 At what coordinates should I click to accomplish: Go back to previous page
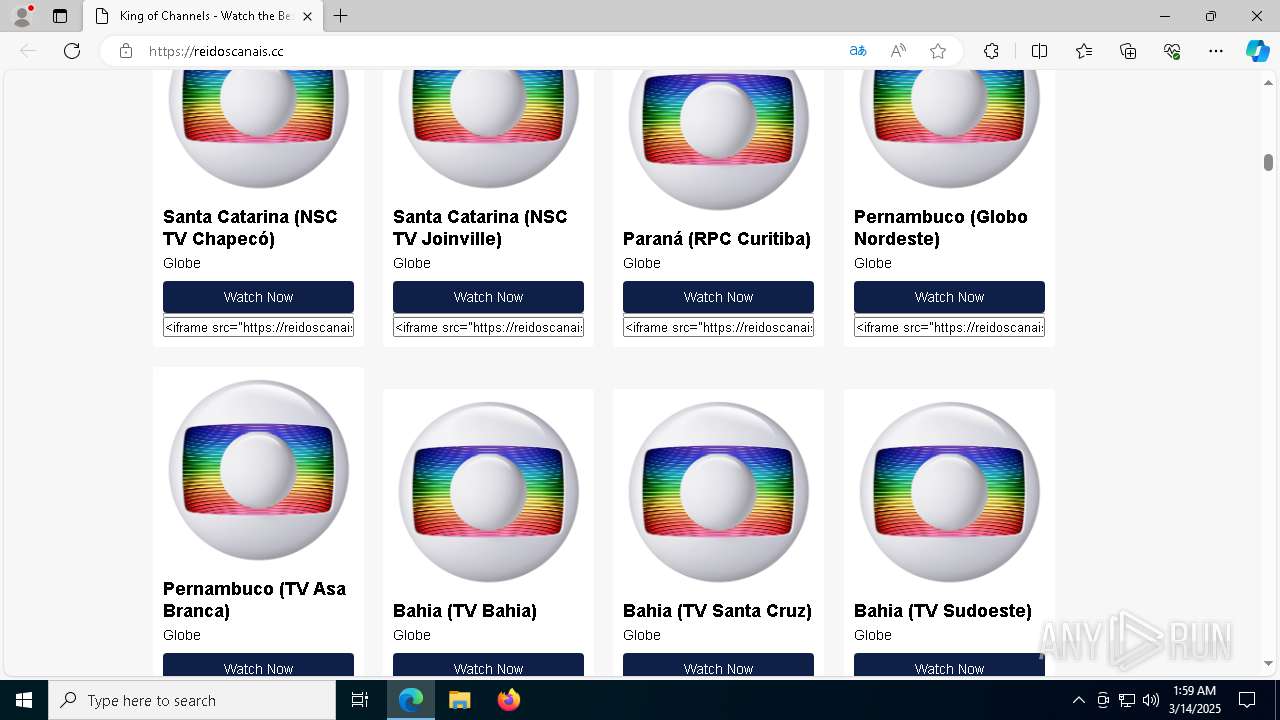point(28,51)
